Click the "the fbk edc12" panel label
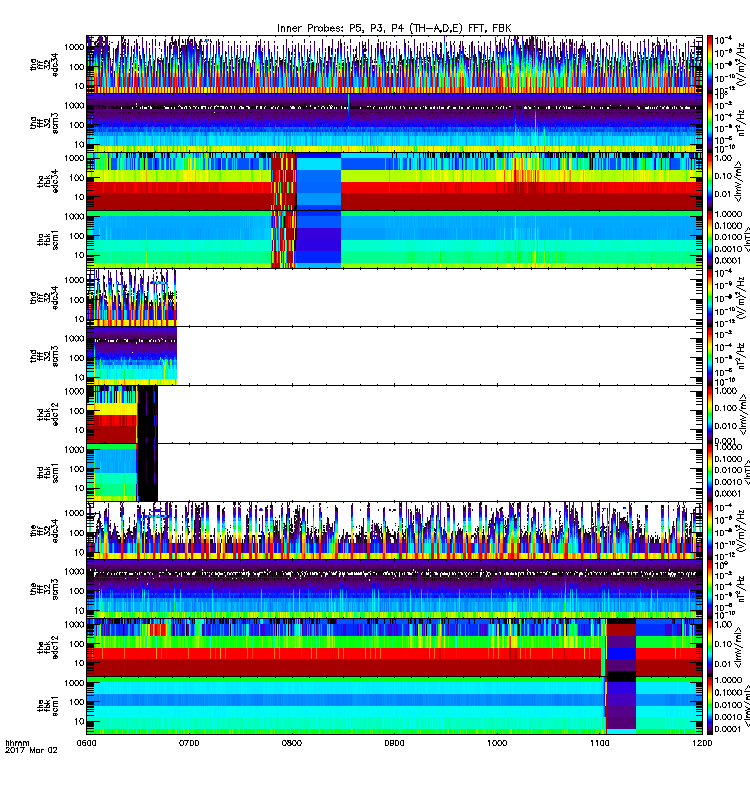750x800 pixels. click(x=48, y=647)
